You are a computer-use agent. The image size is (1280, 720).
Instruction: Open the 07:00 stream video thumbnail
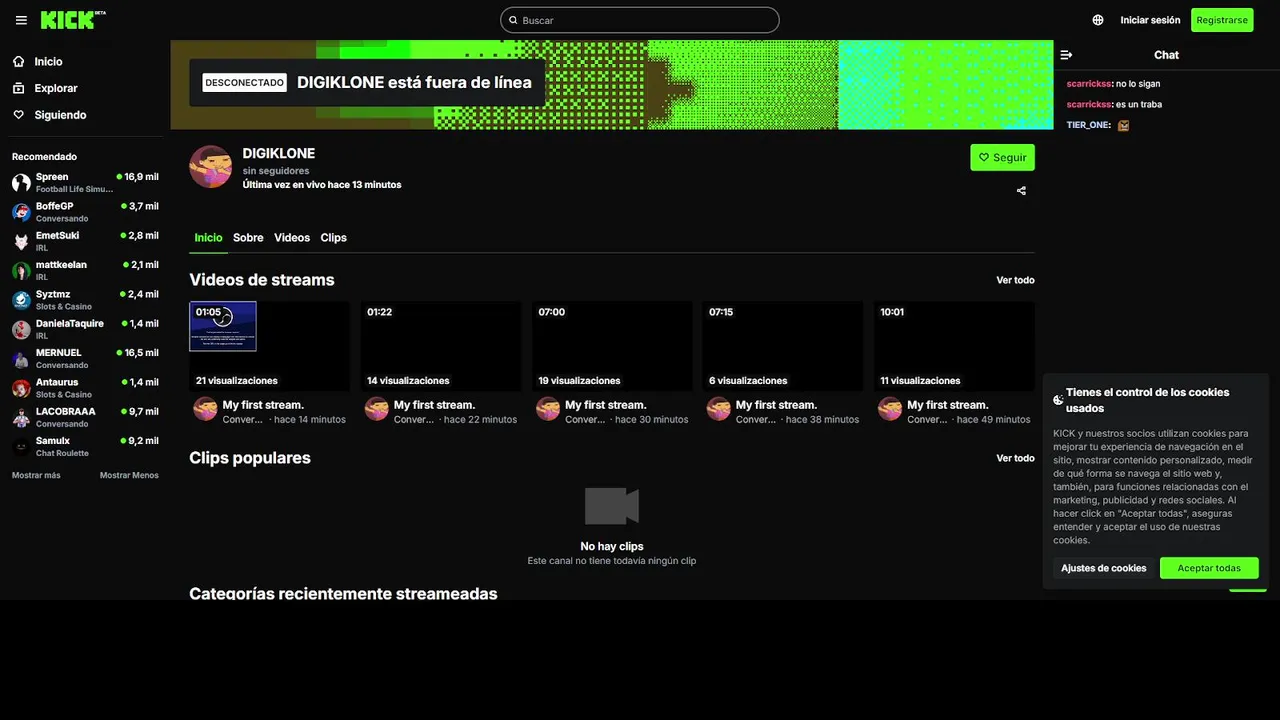(612, 346)
